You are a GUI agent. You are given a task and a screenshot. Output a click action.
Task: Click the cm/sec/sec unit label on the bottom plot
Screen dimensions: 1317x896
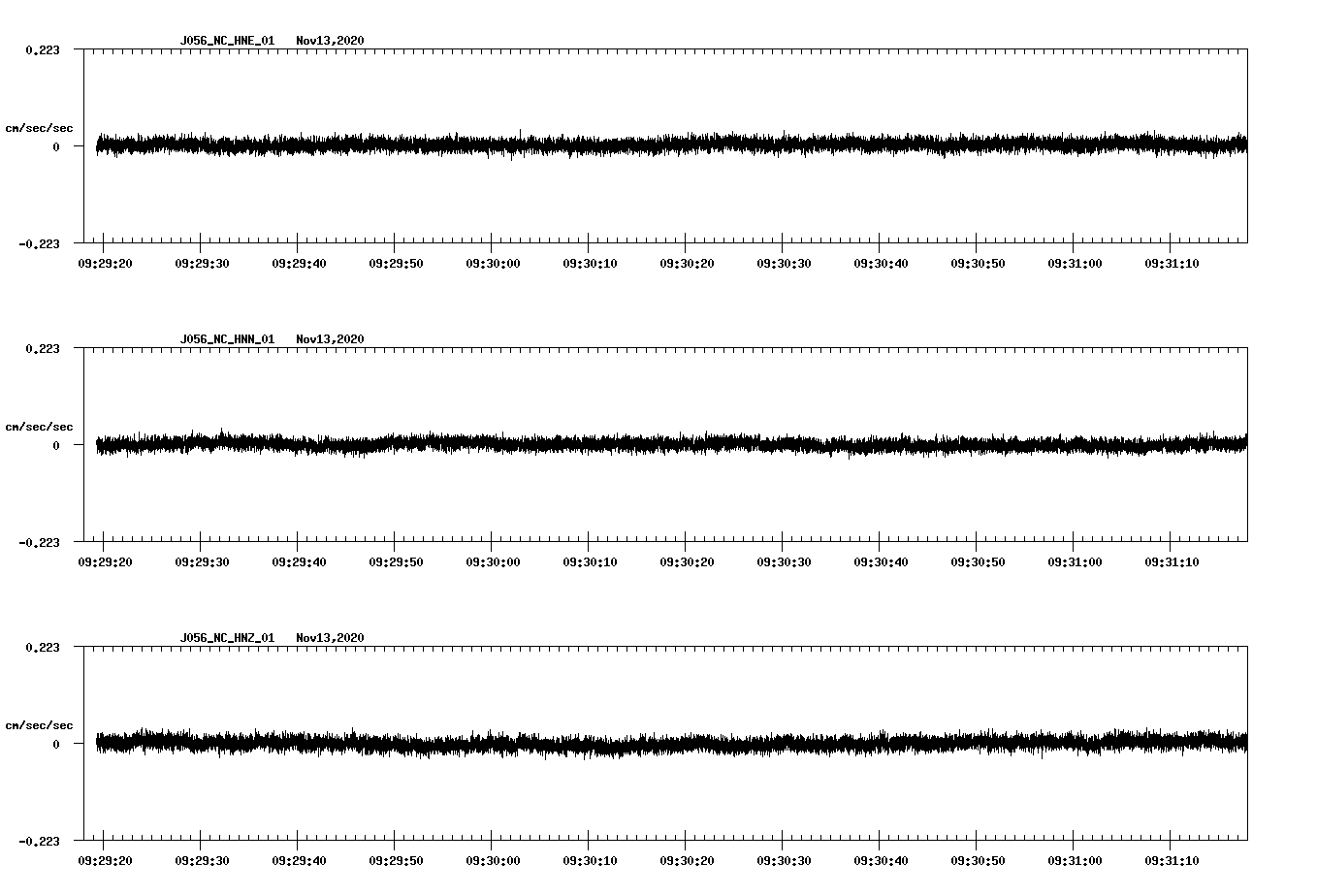40,723
